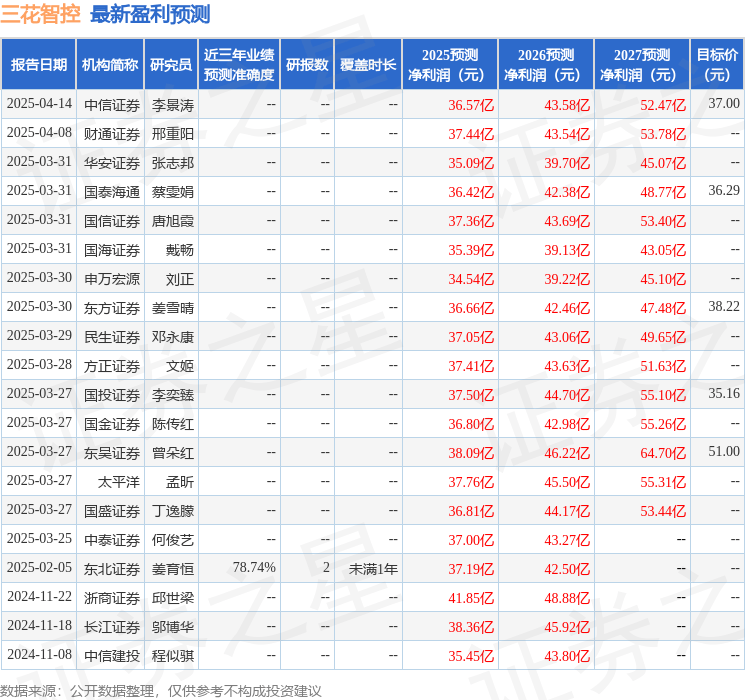
Task: Click the 78.74% accuracy value
Action: [x=254, y=567]
